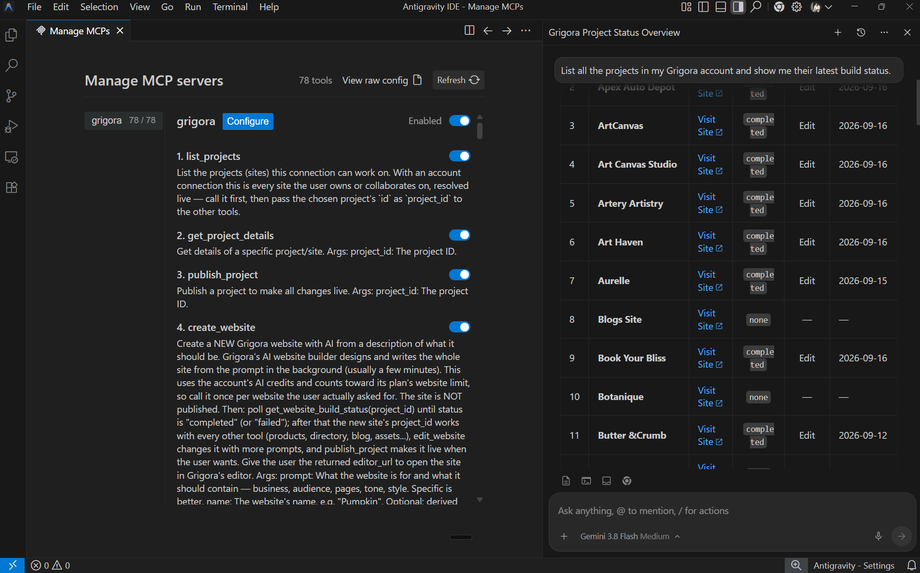
Task: Toggle off the list_projects tool
Action: (459, 156)
